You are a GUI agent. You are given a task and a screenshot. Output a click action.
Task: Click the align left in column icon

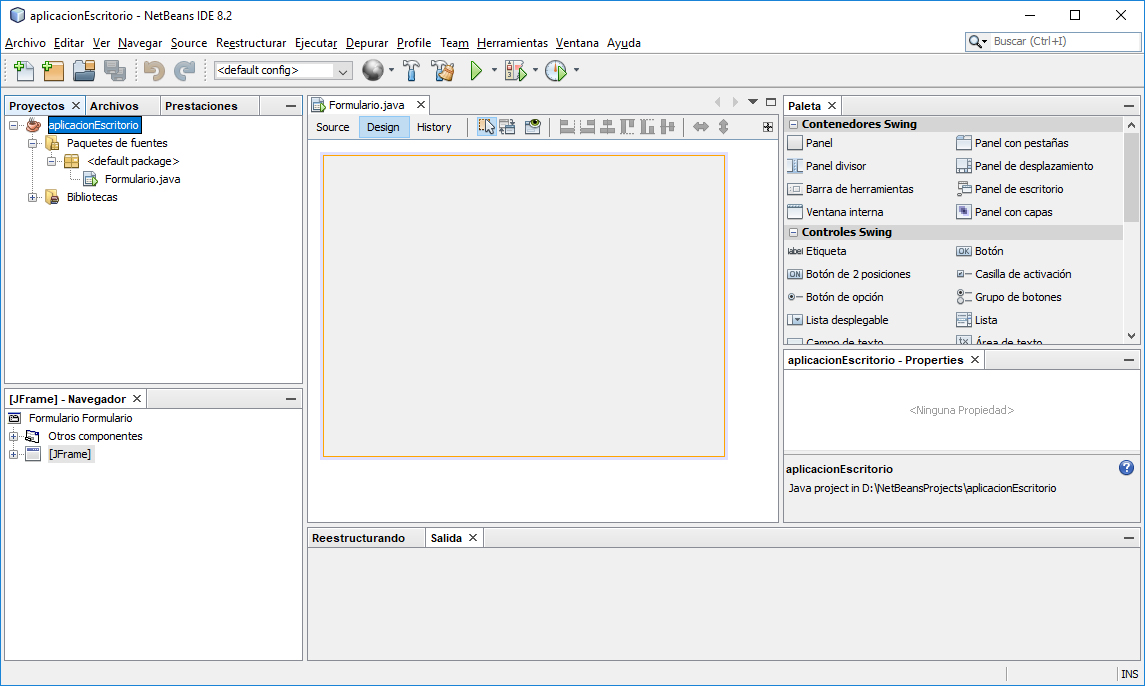pyautogui.click(x=567, y=126)
